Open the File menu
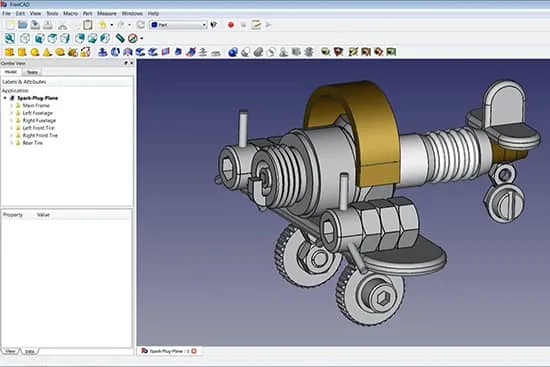 6,13
